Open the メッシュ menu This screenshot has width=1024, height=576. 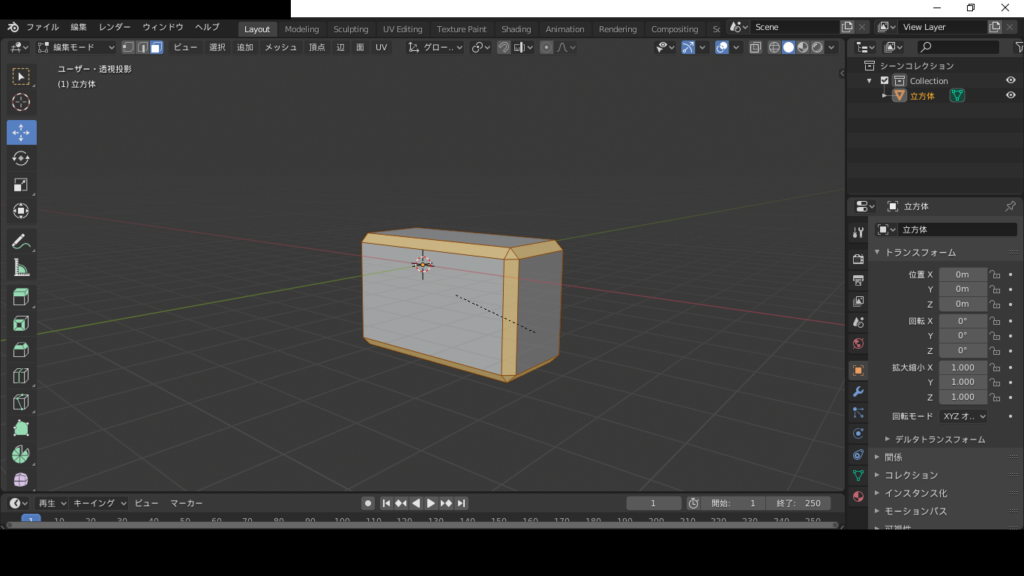(280, 47)
